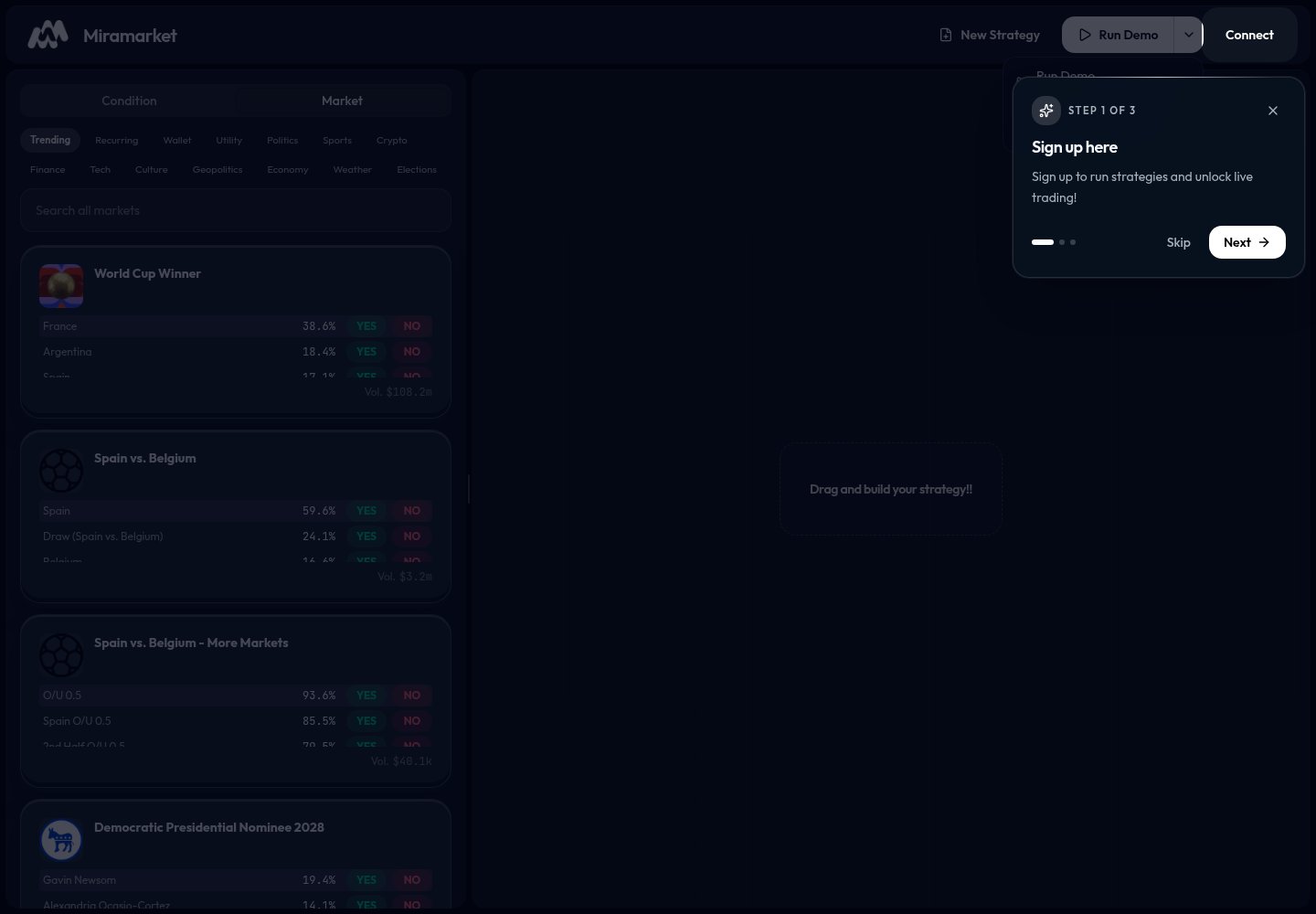Select the Elections category filter
This screenshot has width=1316, height=914.
click(x=417, y=169)
